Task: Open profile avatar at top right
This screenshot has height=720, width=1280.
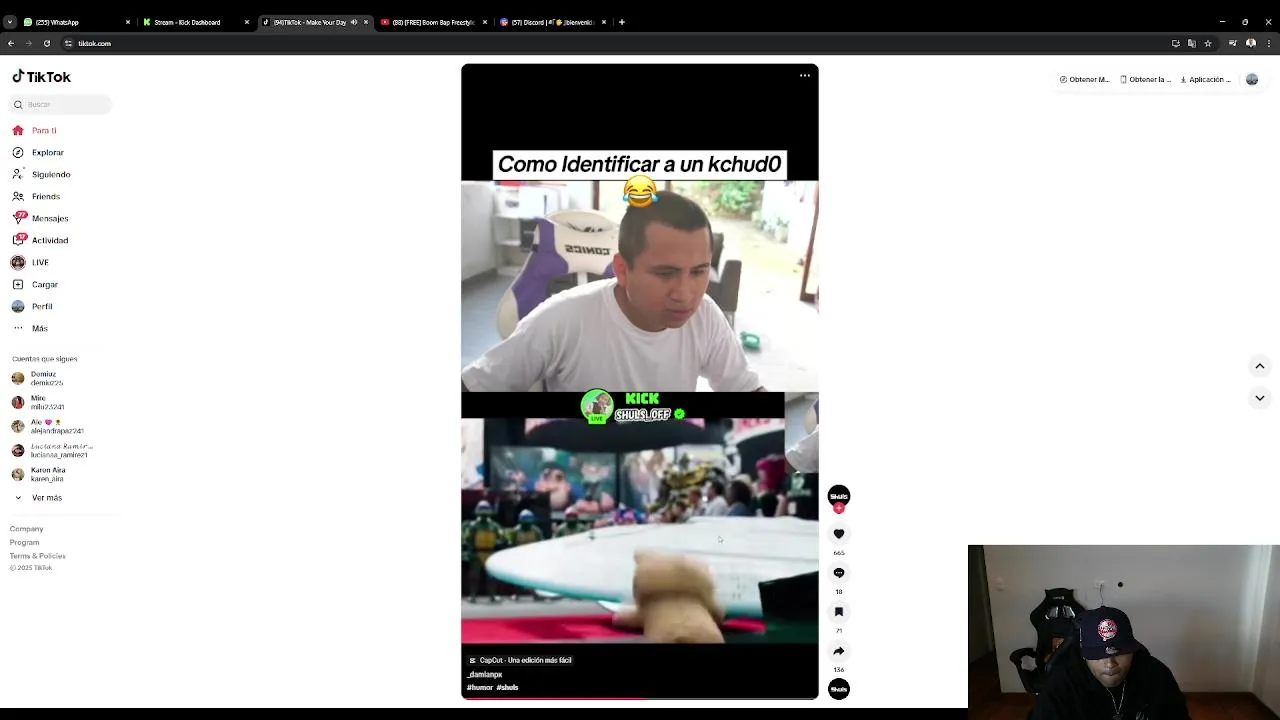Action: pos(1252,79)
